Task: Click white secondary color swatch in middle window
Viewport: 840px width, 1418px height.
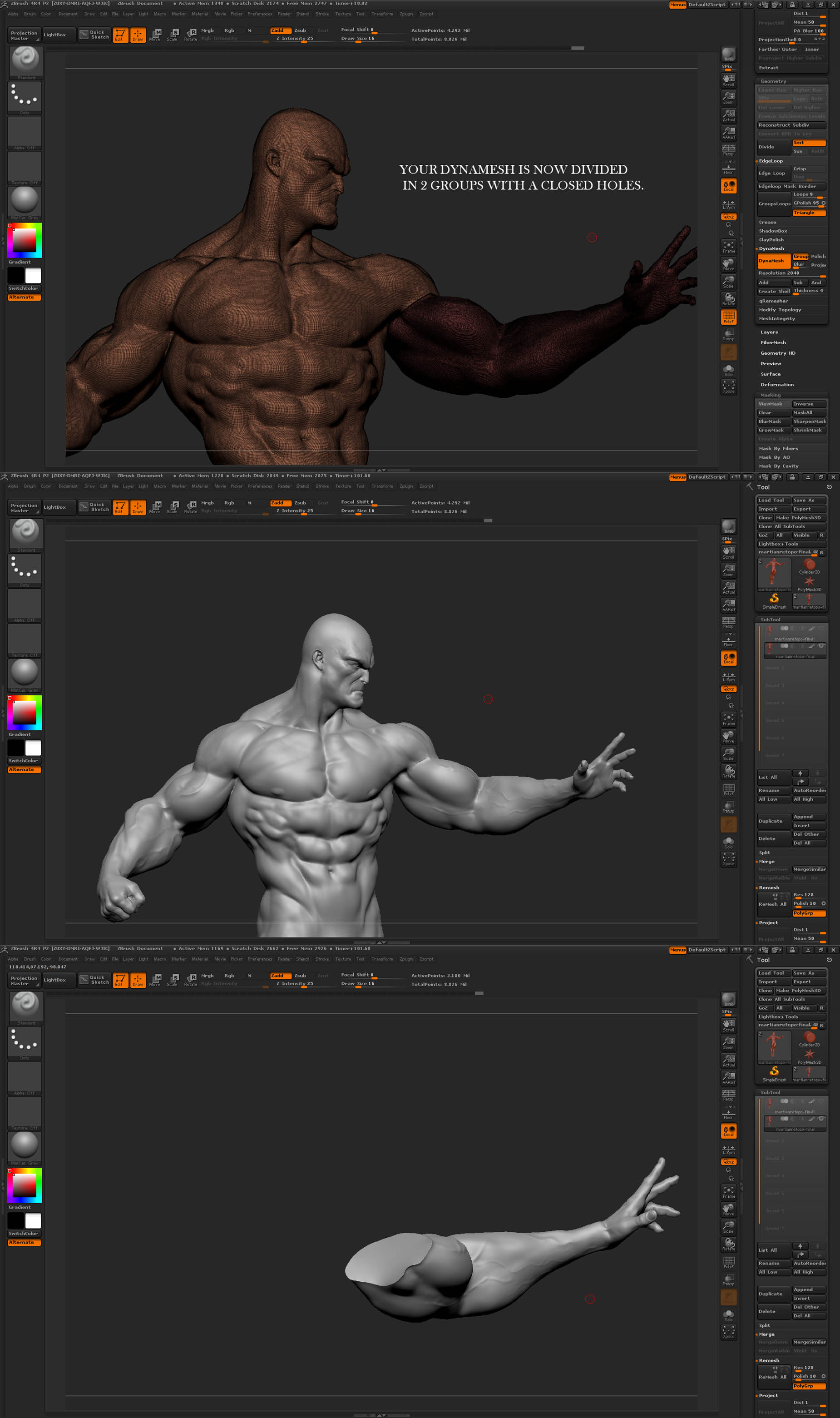Action: point(34,749)
